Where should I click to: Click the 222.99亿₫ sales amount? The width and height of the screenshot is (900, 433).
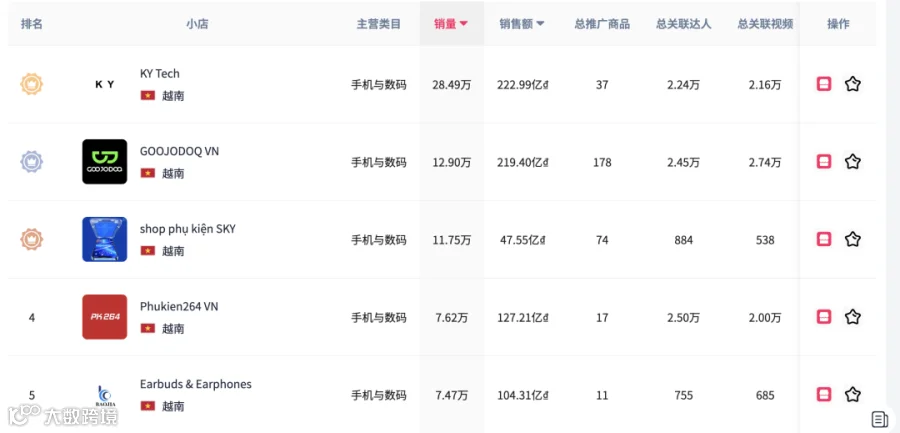coord(523,85)
